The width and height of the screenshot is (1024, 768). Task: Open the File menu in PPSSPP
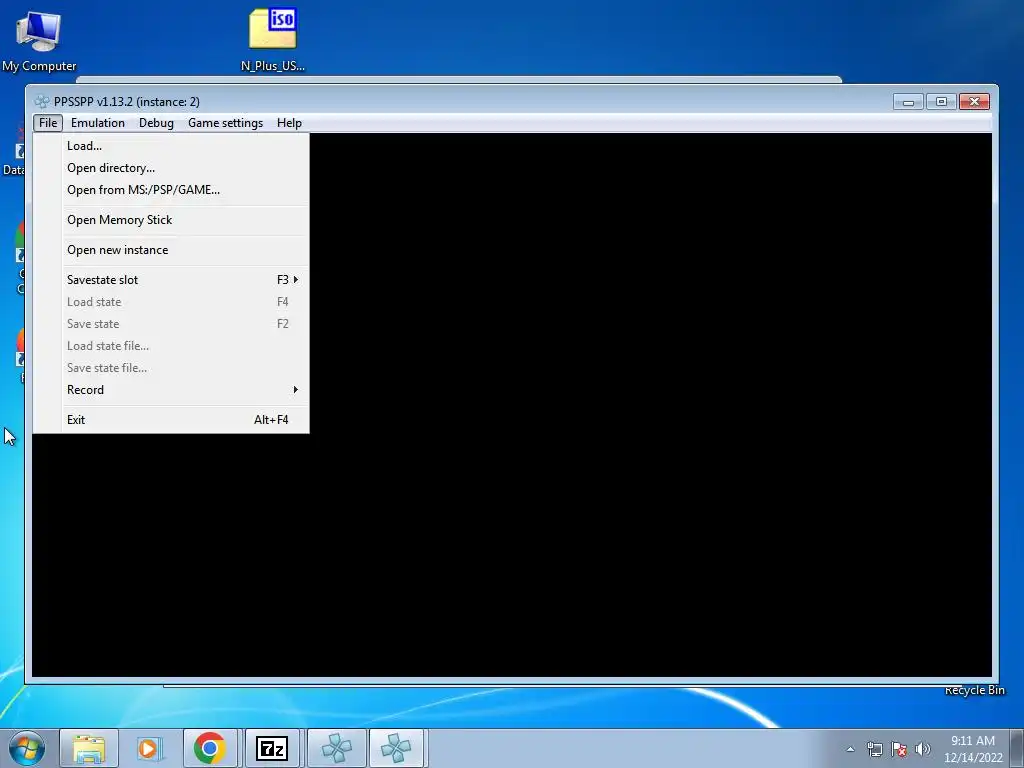pyautogui.click(x=48, y=123)
